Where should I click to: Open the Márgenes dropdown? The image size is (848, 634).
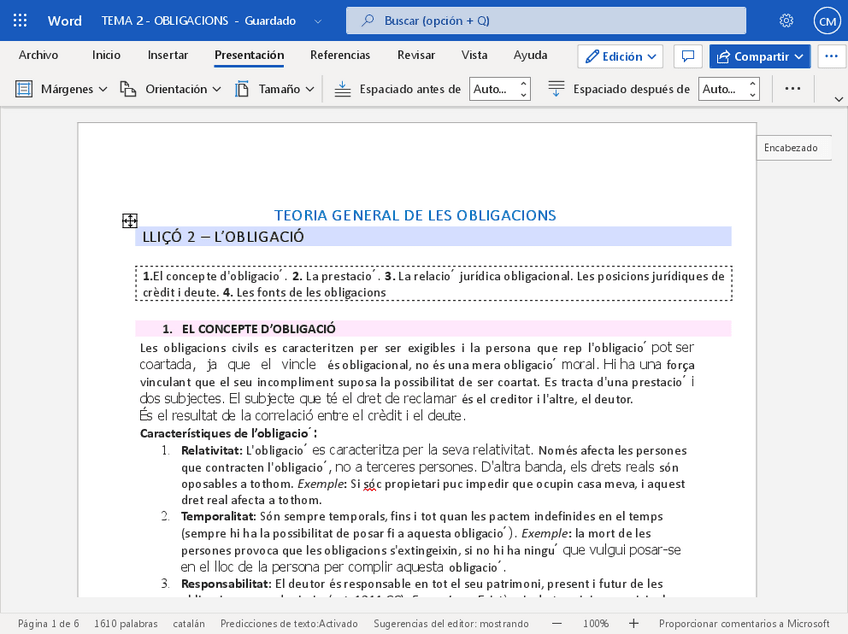point(62,89)
